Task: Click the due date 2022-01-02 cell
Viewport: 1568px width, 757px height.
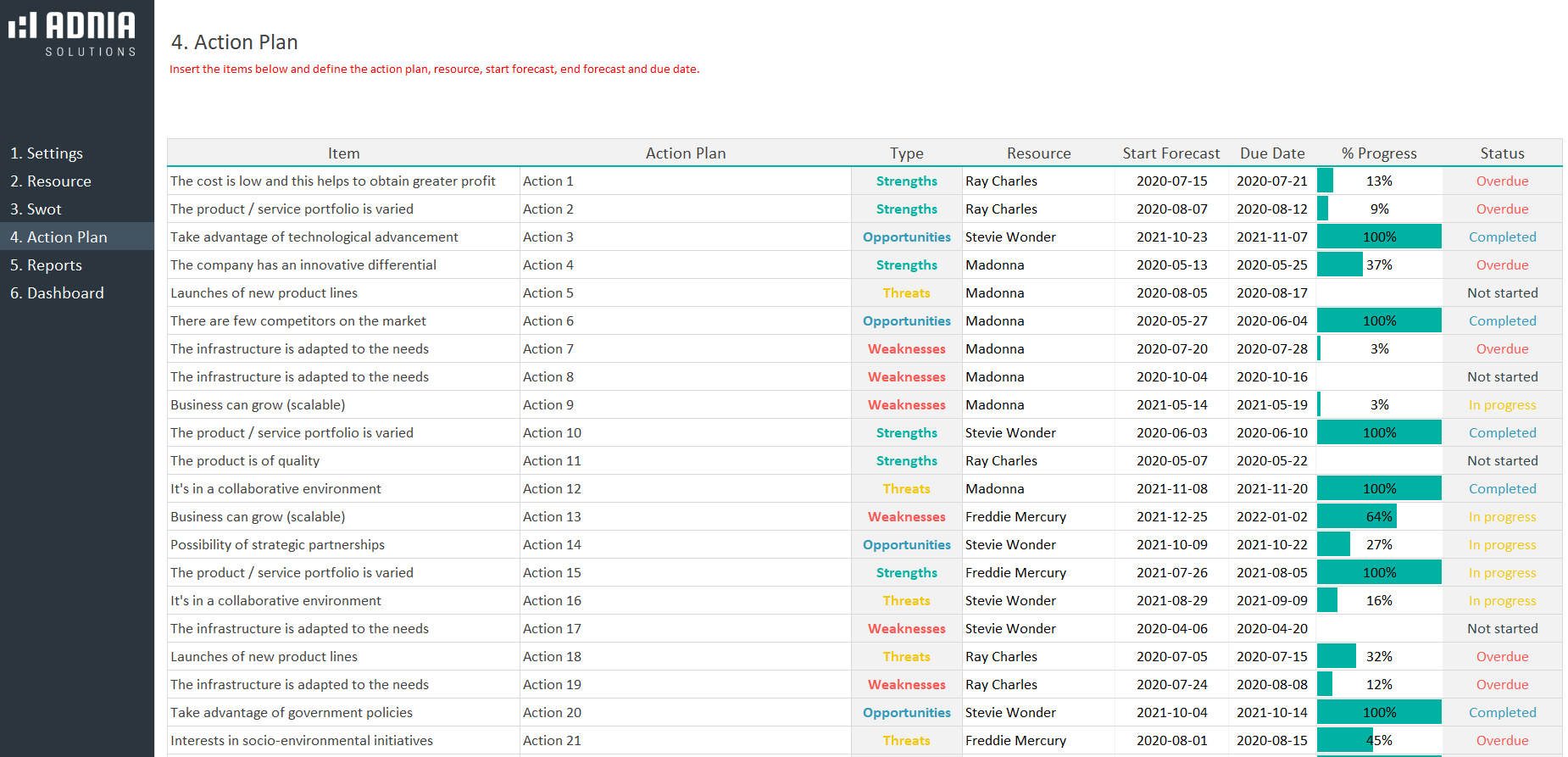Action: pyautogui.click(x=1271, y=517)
